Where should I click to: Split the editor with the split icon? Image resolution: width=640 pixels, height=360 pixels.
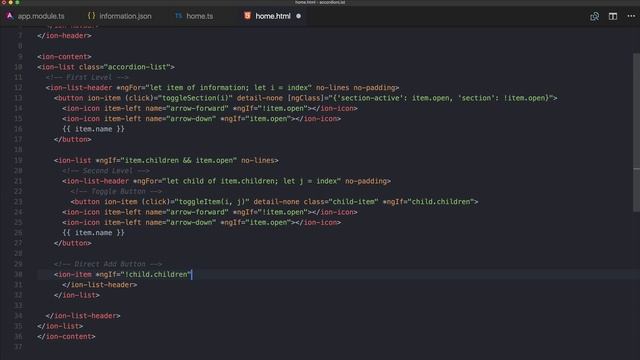(x=613, y=16)
